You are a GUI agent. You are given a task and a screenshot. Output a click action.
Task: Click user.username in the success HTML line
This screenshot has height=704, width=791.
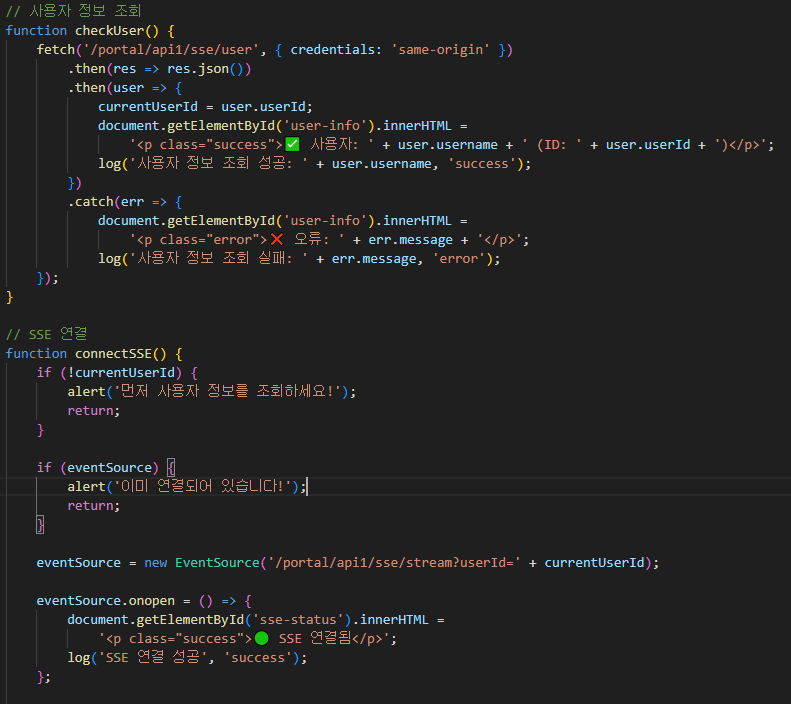click(448, 145)
